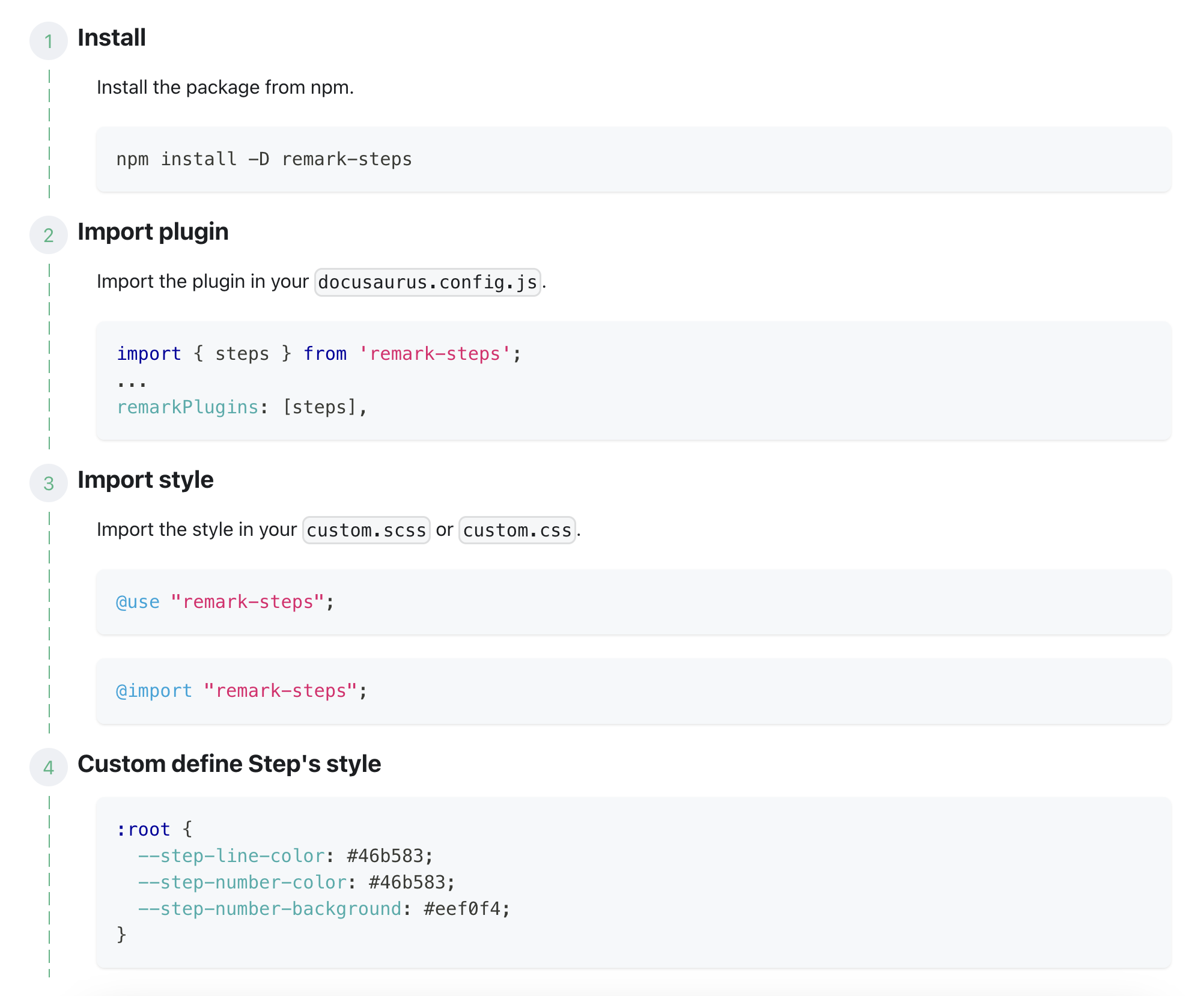The image size is (1204, 996).
Task: Click the custom.scss inline code
Action: pos(366,530)
